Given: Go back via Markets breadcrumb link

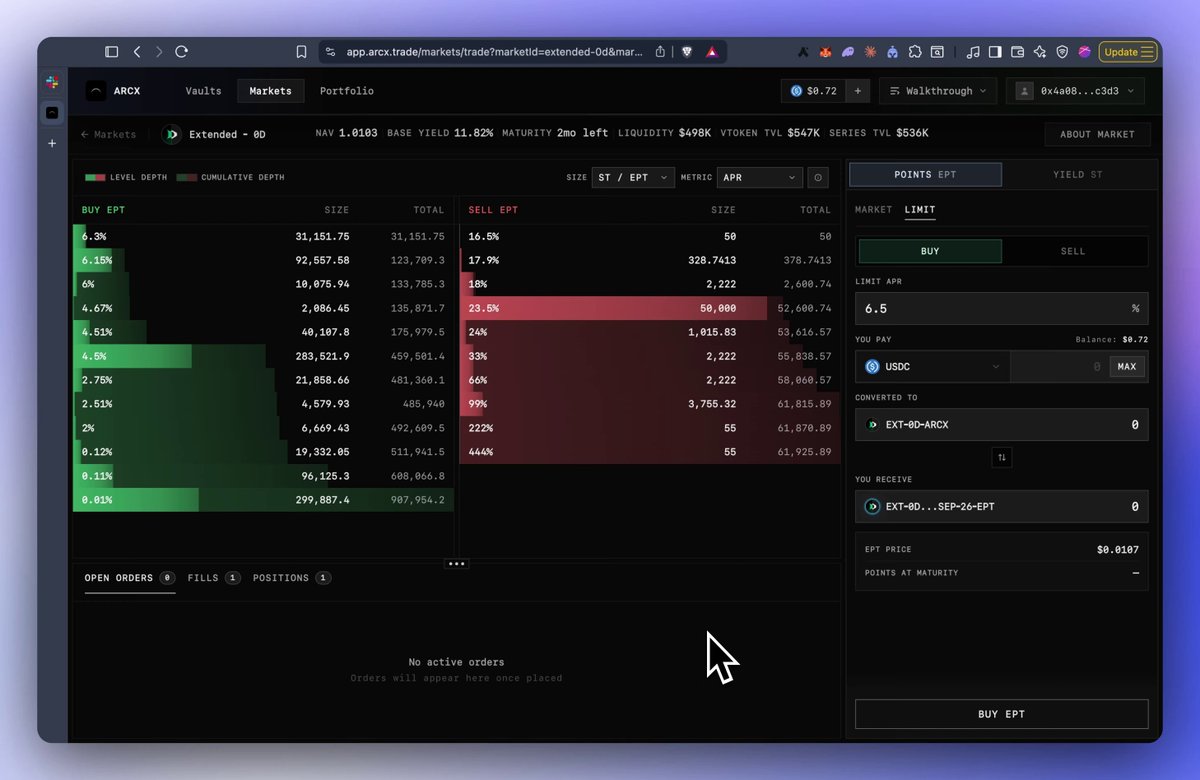Looking at the screenshot, I should point(108,135).
